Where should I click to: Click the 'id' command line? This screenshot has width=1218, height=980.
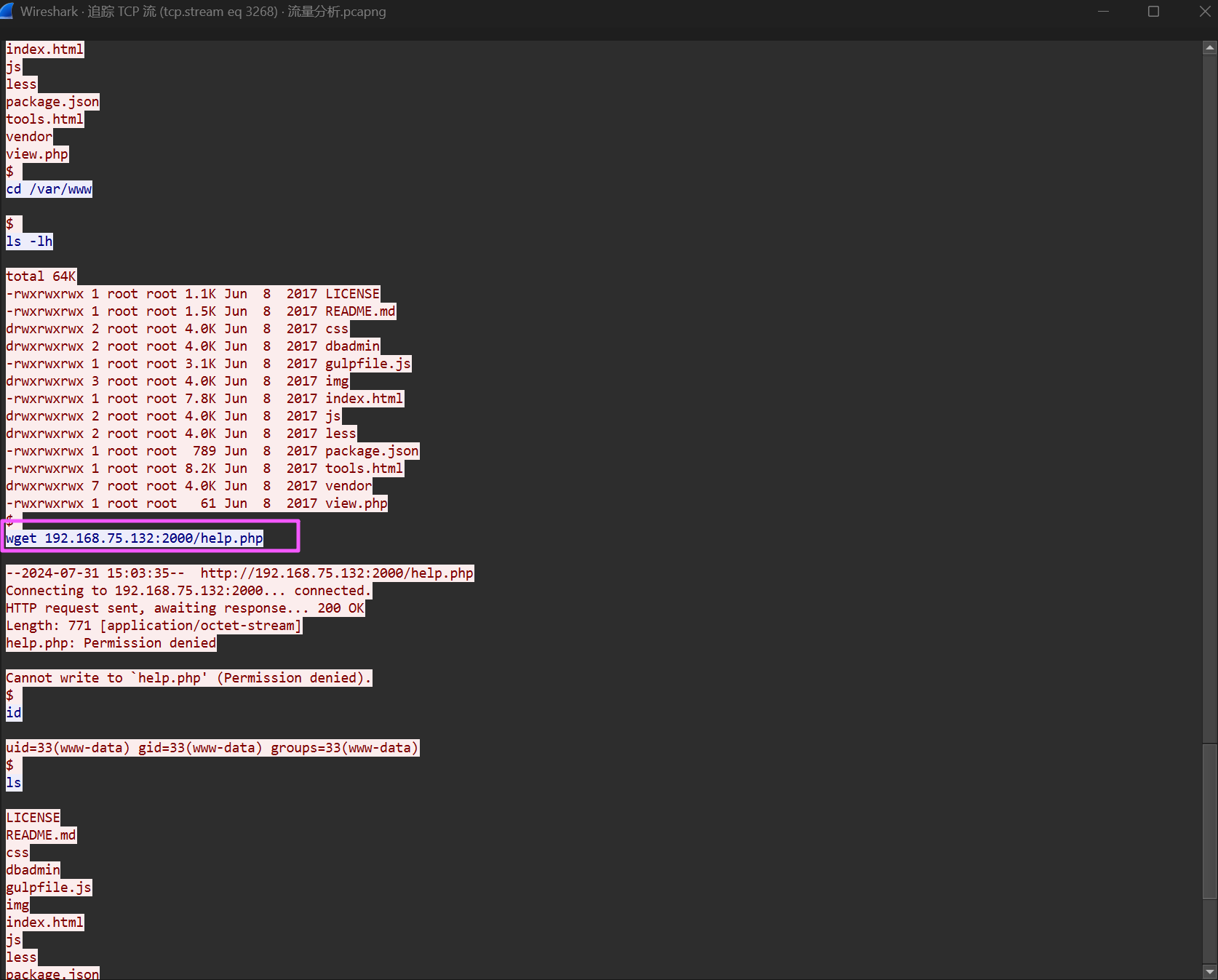pyautogui.click(x=14, y=713)
